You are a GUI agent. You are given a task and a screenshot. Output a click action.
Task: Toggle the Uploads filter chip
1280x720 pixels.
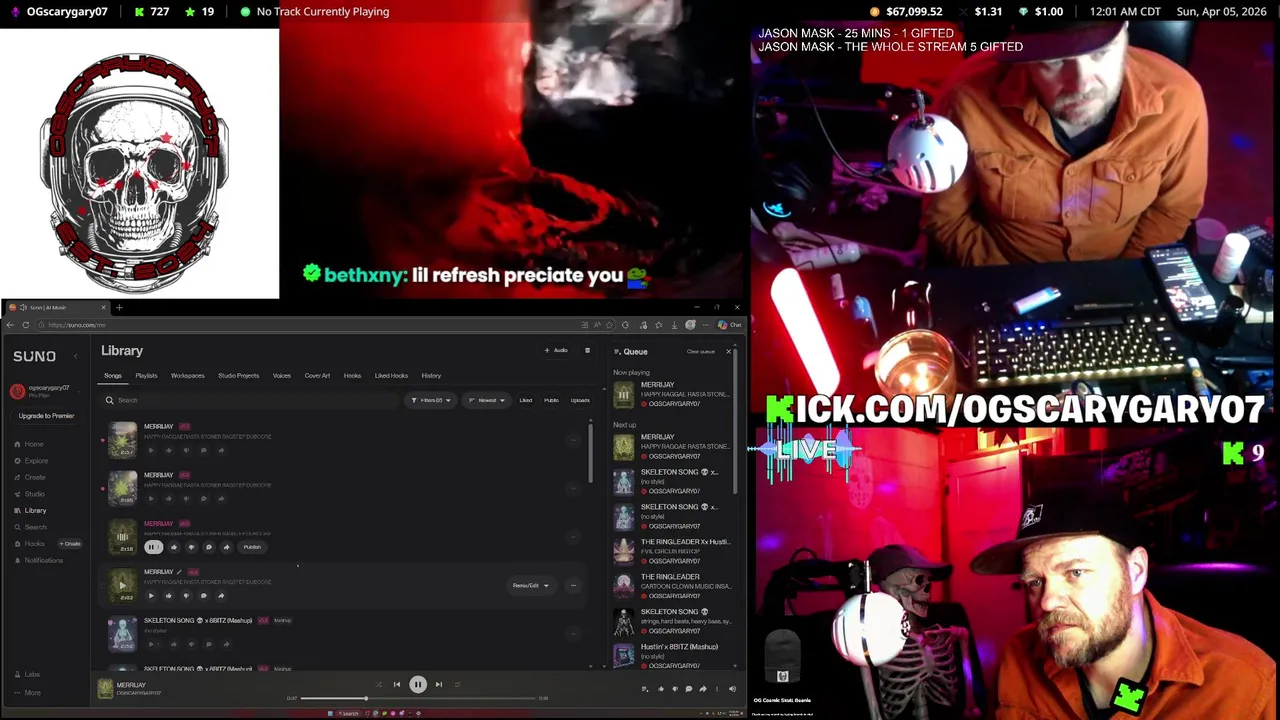(x=580, y=401)
